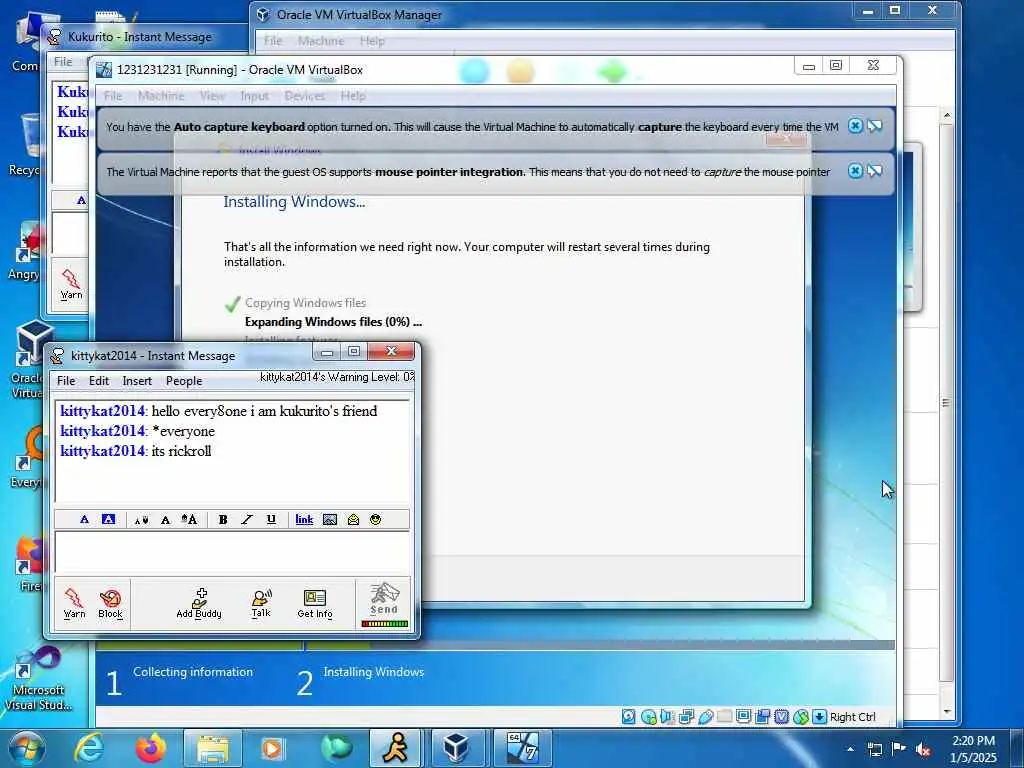Insert a picture into the kittykat2014 message
This screenshot has width=1024, height=768.
click(x=330, y=519)
